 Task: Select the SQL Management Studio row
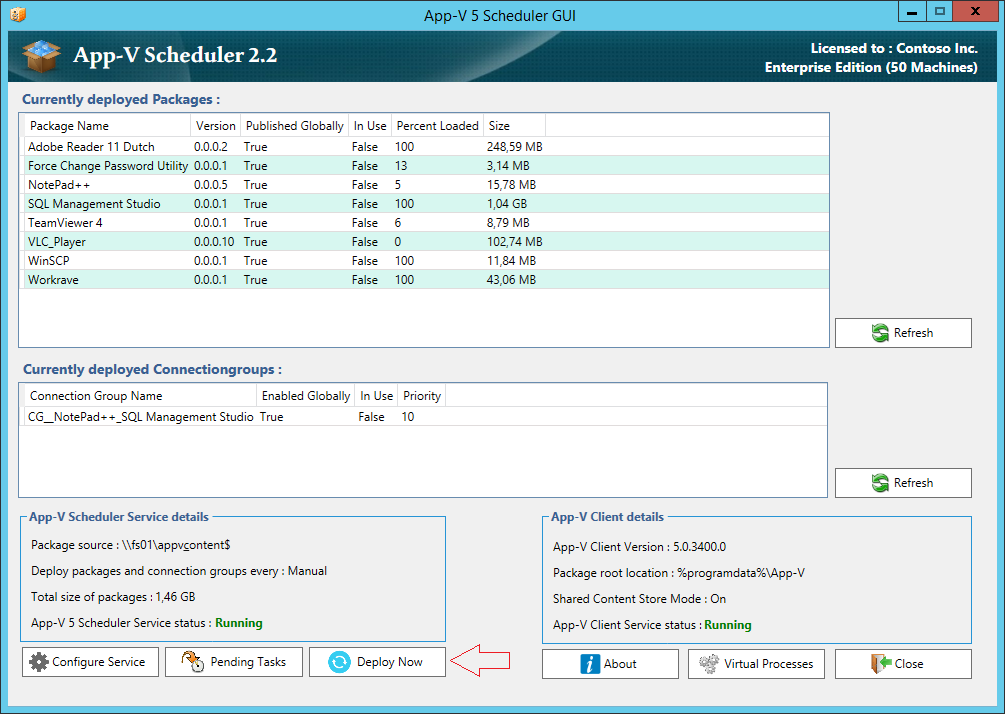pyautogui.click(x=94, y=204)
